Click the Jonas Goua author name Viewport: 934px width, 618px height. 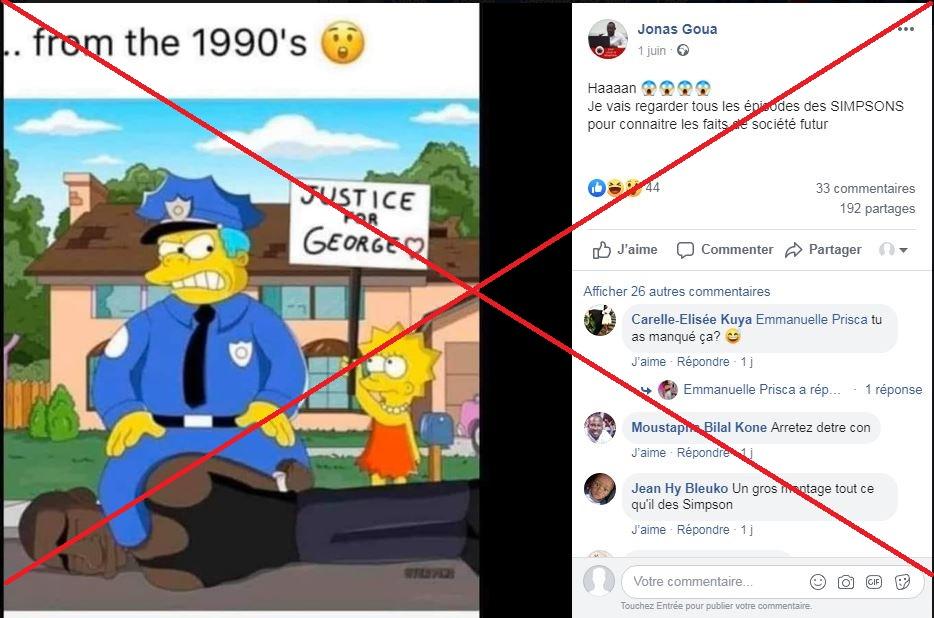[677, 29]
